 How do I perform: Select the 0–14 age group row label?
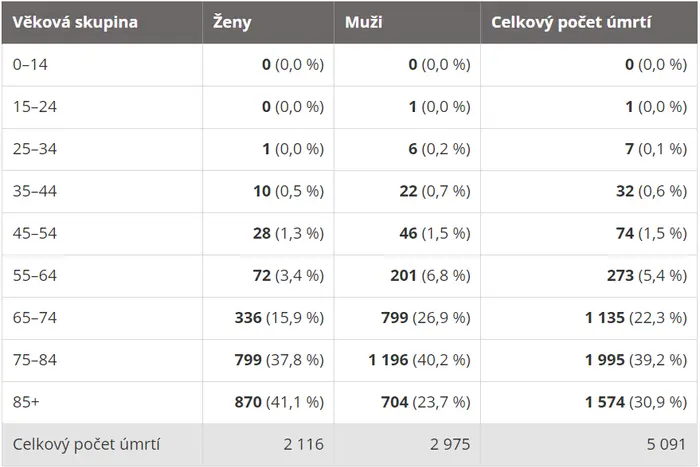click(30, 65)
